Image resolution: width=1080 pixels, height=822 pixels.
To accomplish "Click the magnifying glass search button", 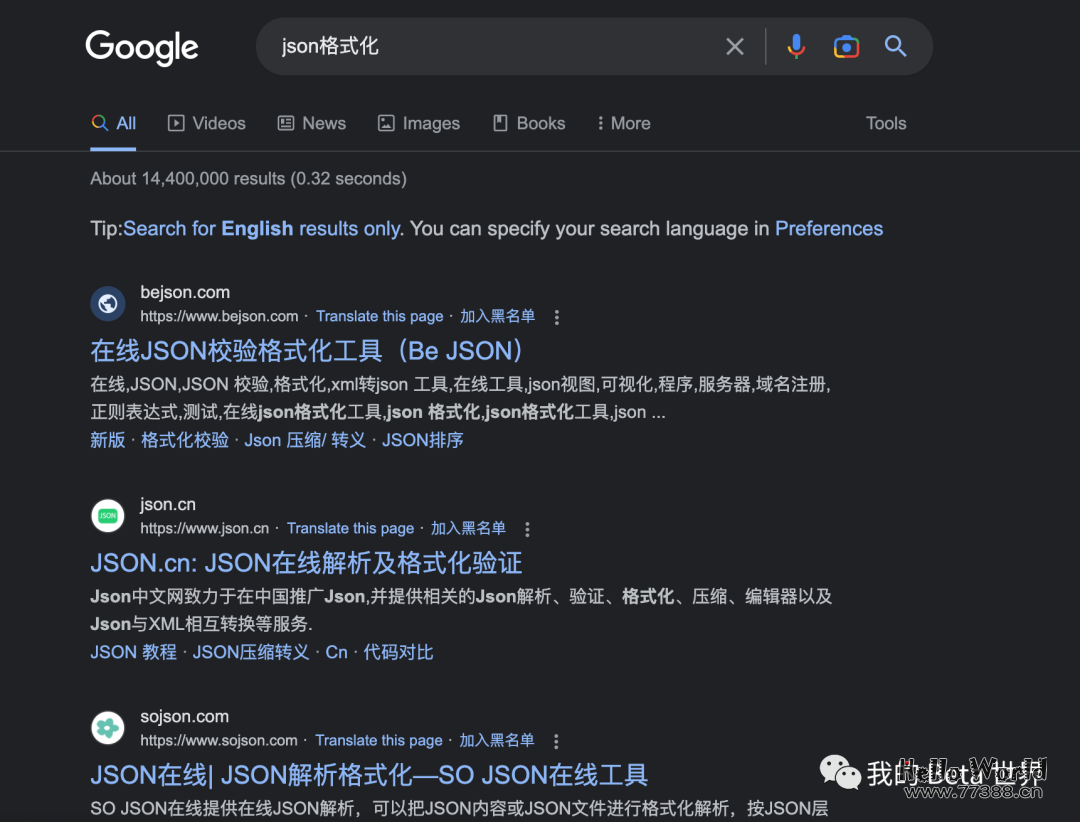I will click(x=895, y=47).
